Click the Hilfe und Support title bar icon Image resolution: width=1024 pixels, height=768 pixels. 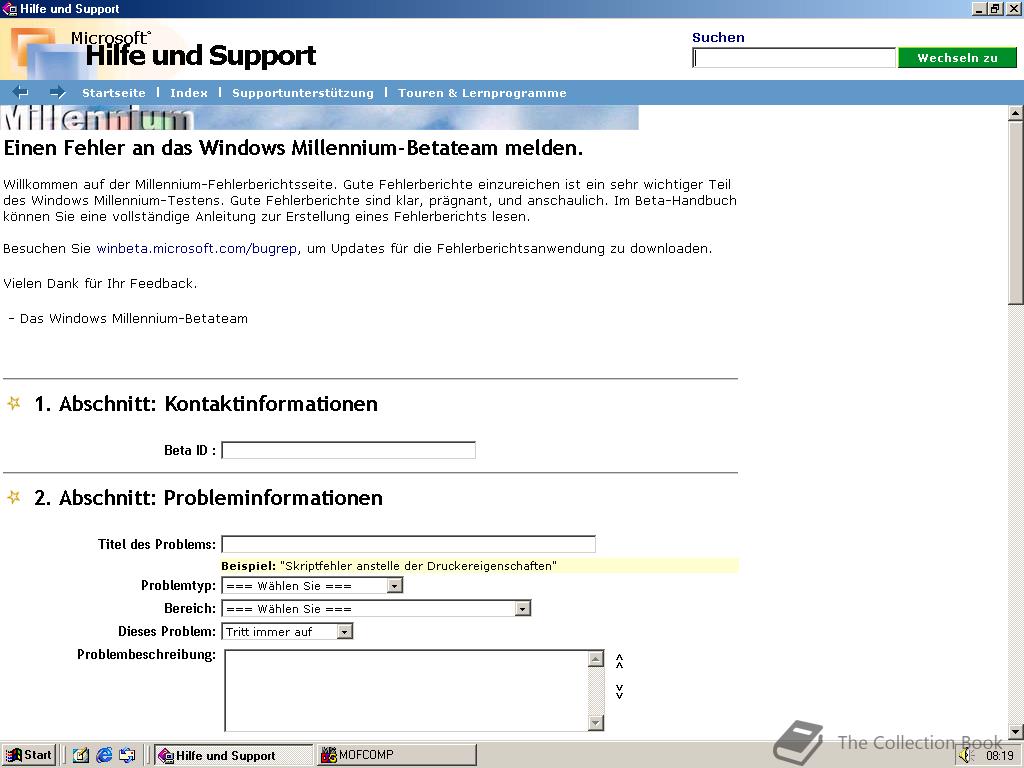point(9,8)
